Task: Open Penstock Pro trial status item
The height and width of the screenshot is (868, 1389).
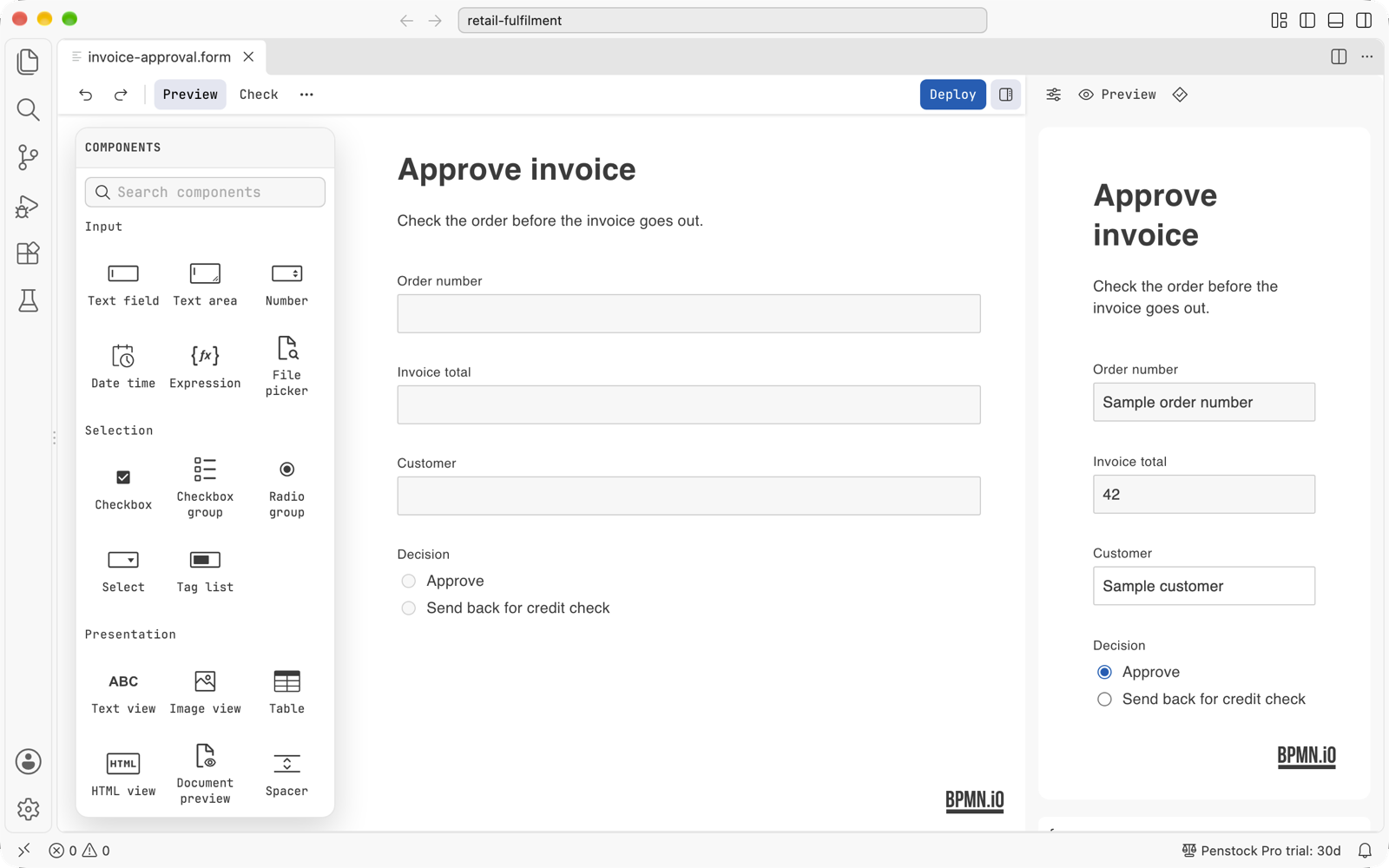Action: pos(1261,851)
